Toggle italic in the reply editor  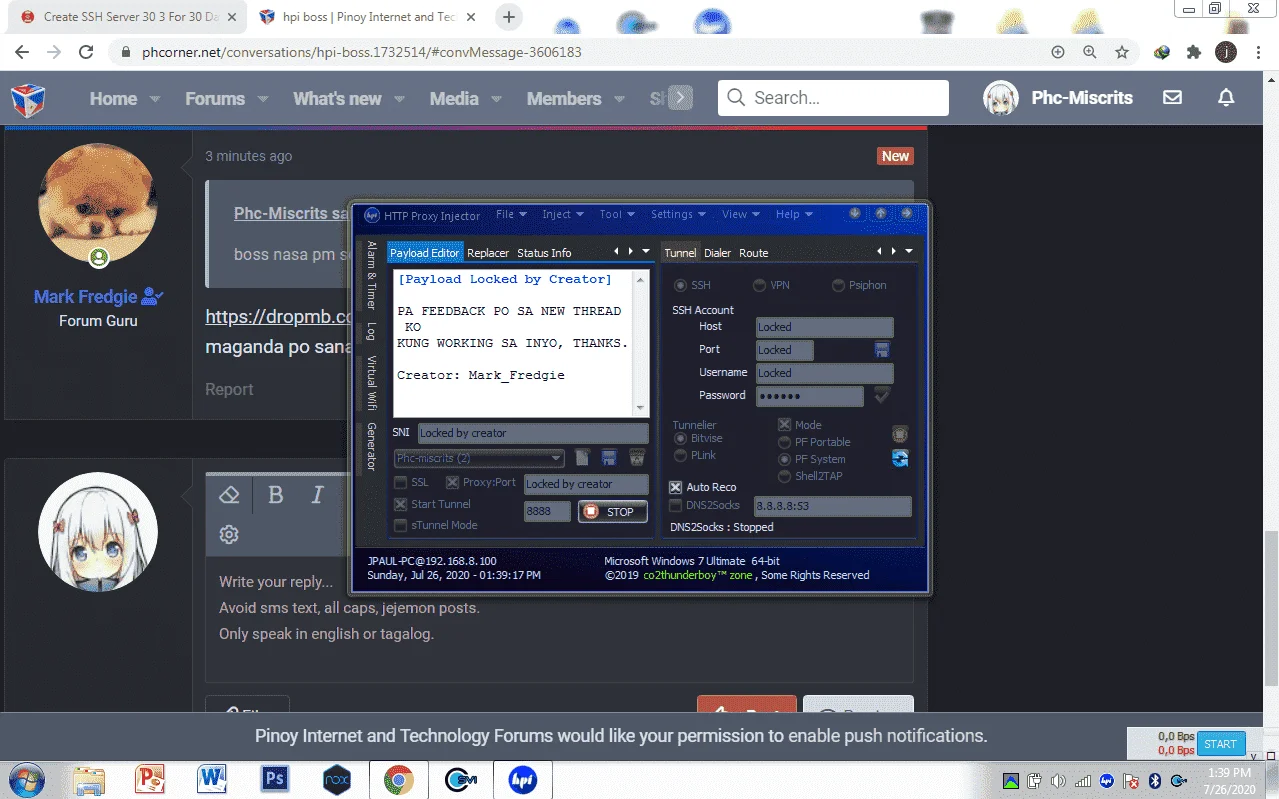coord(318,495)
